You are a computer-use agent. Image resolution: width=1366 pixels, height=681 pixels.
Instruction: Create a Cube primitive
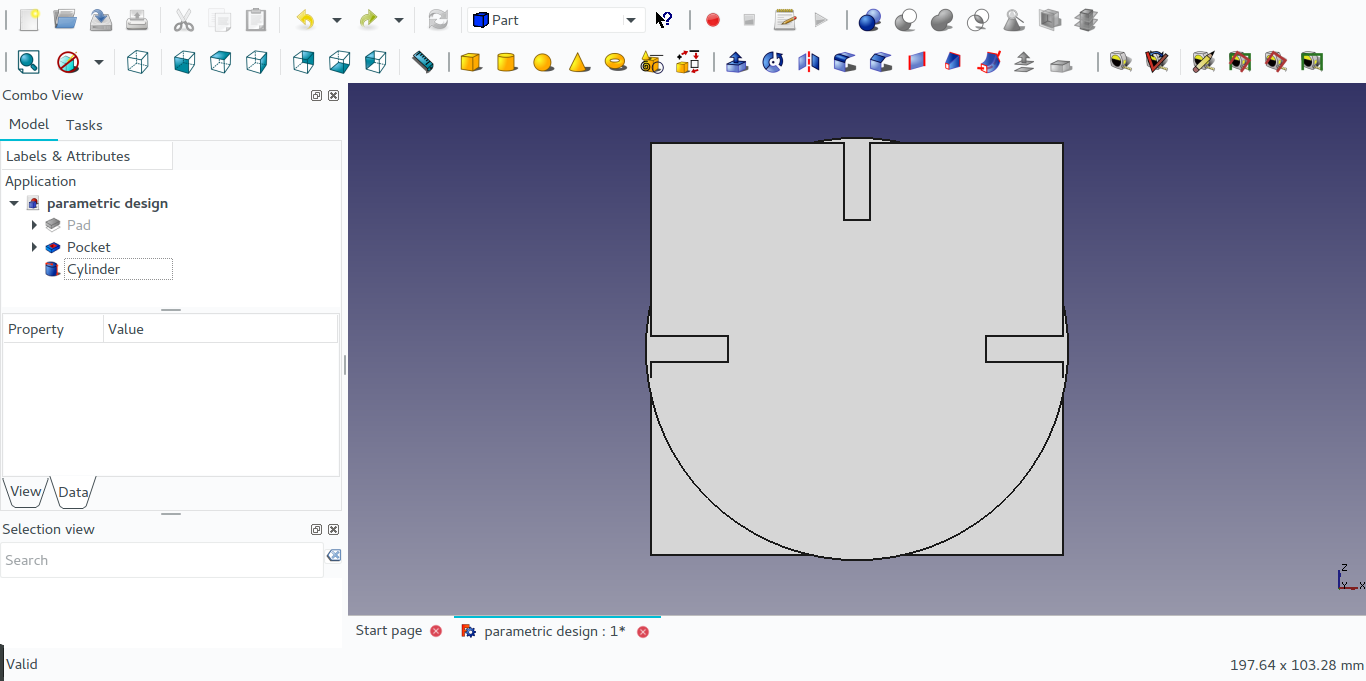[470, 61]
